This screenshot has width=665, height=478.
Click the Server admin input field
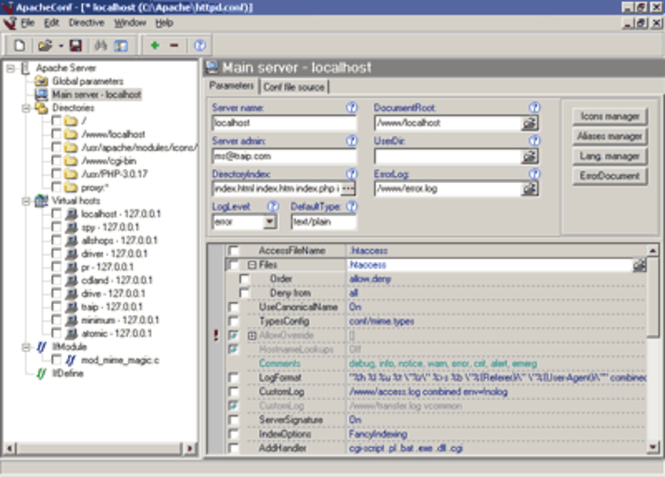(284, 156)
